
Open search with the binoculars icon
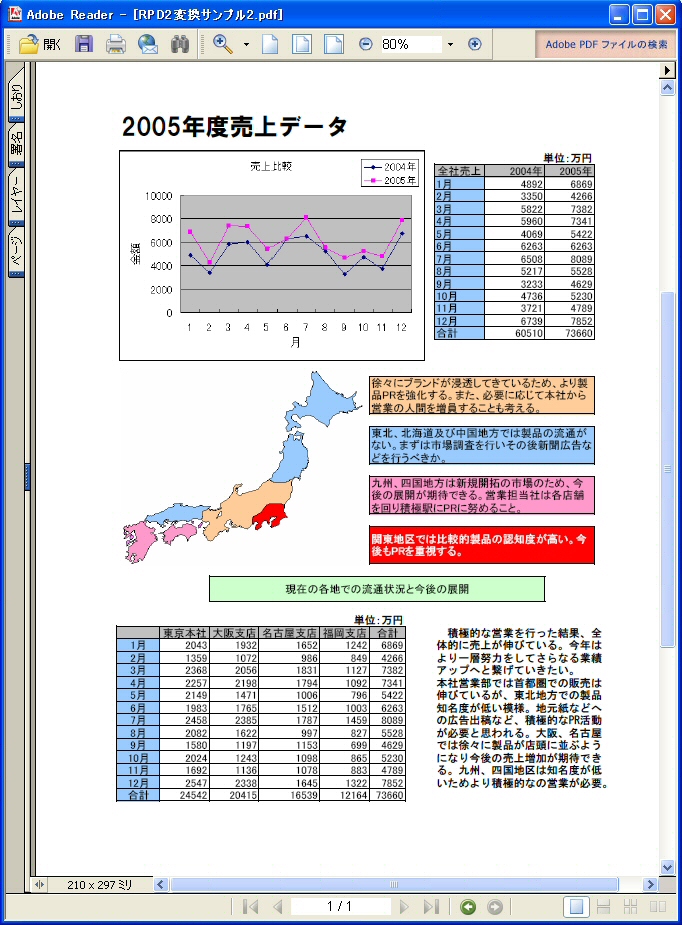179,44
